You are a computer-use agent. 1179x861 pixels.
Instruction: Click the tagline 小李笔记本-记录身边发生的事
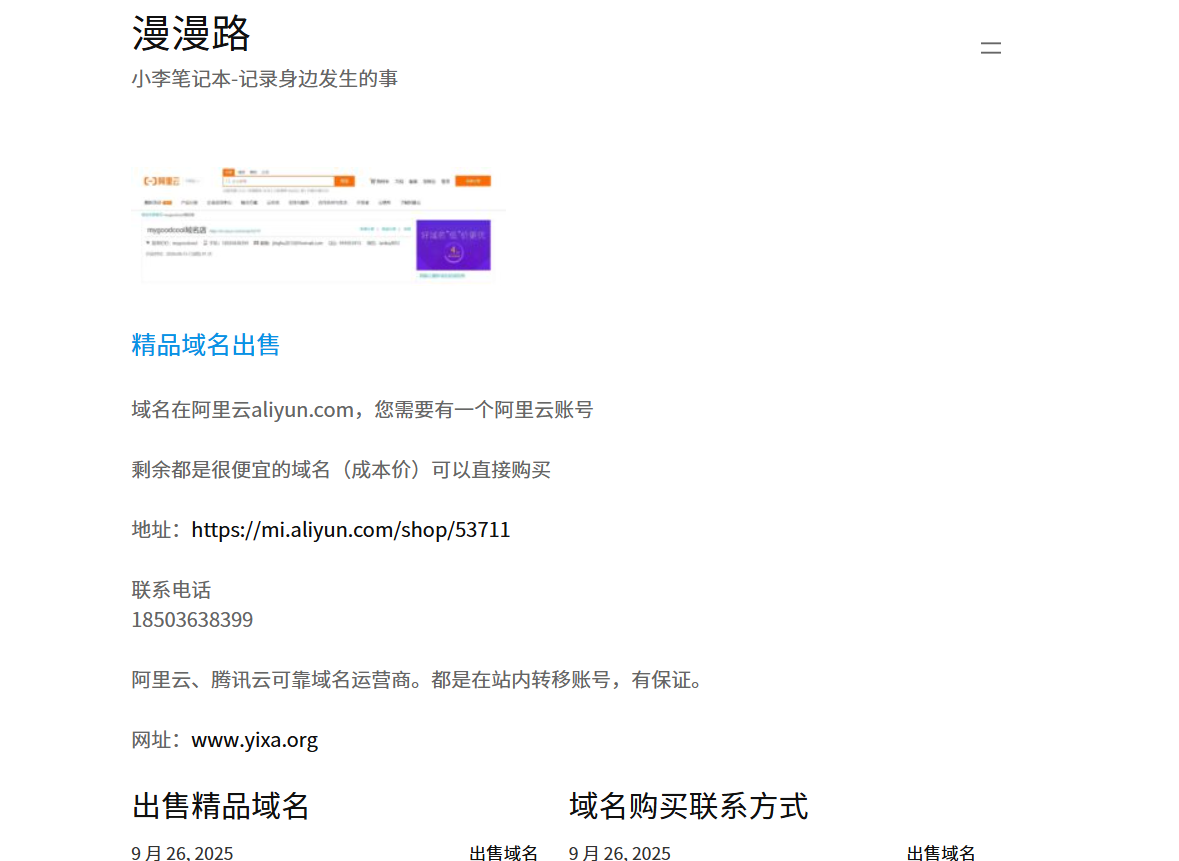(x=264, y=78)
